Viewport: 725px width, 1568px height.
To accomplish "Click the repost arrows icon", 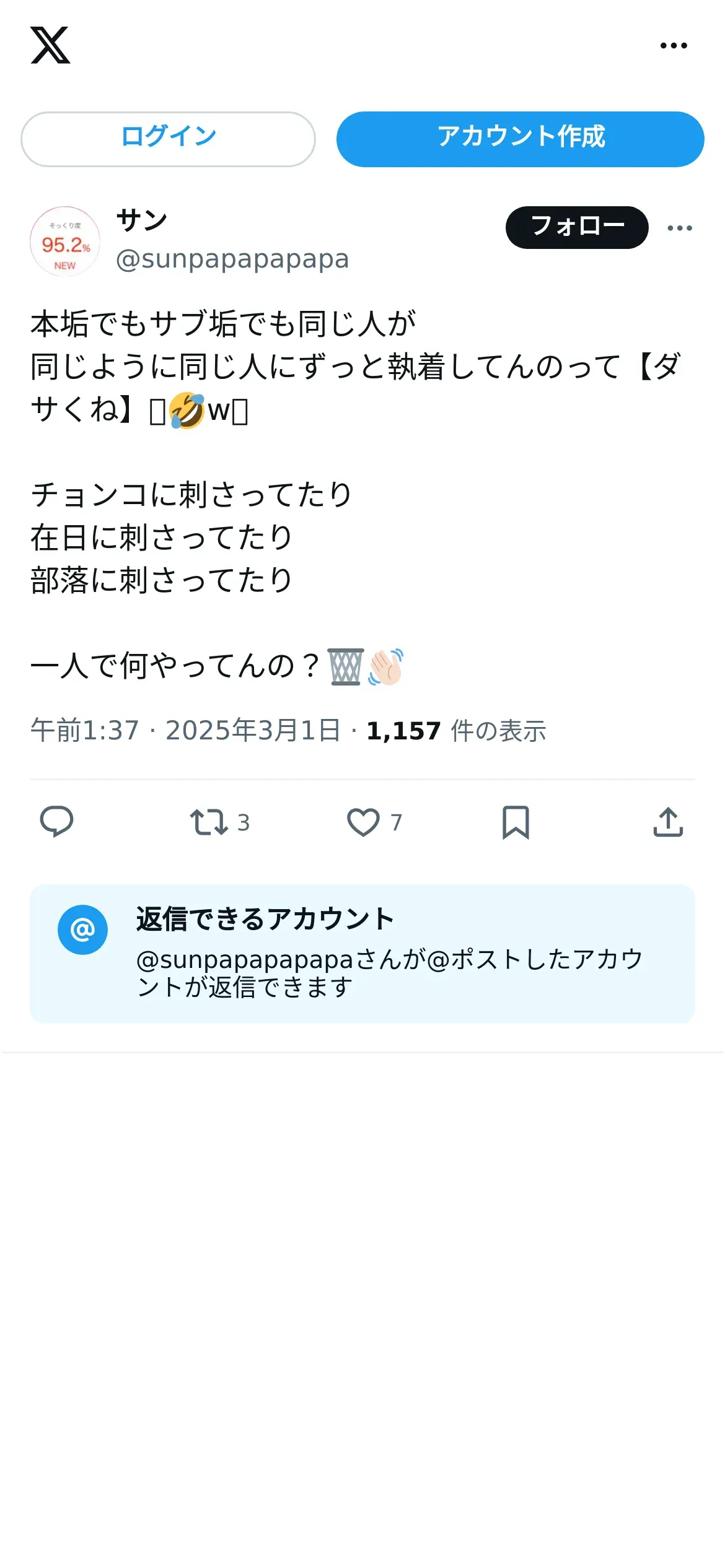I will click(208, 822).
